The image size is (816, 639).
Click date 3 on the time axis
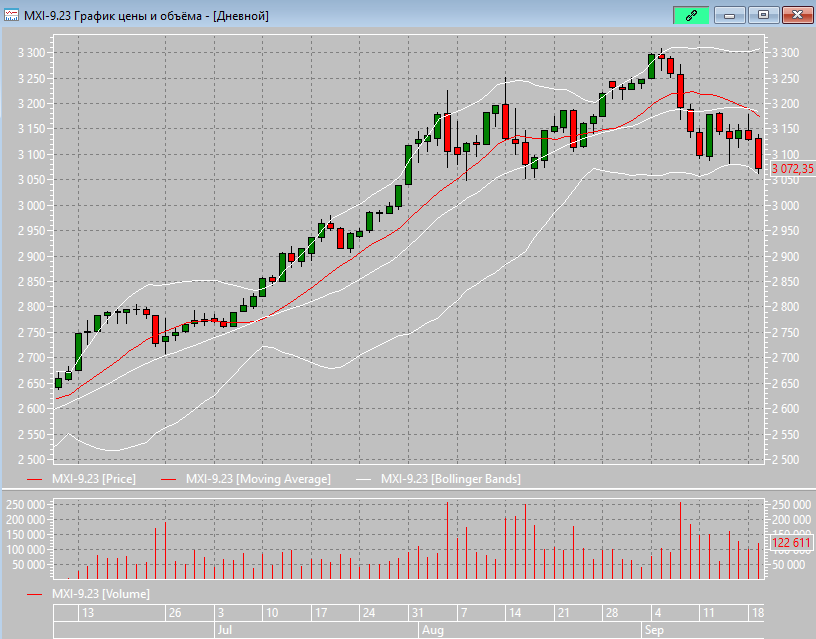click(221, 612)
